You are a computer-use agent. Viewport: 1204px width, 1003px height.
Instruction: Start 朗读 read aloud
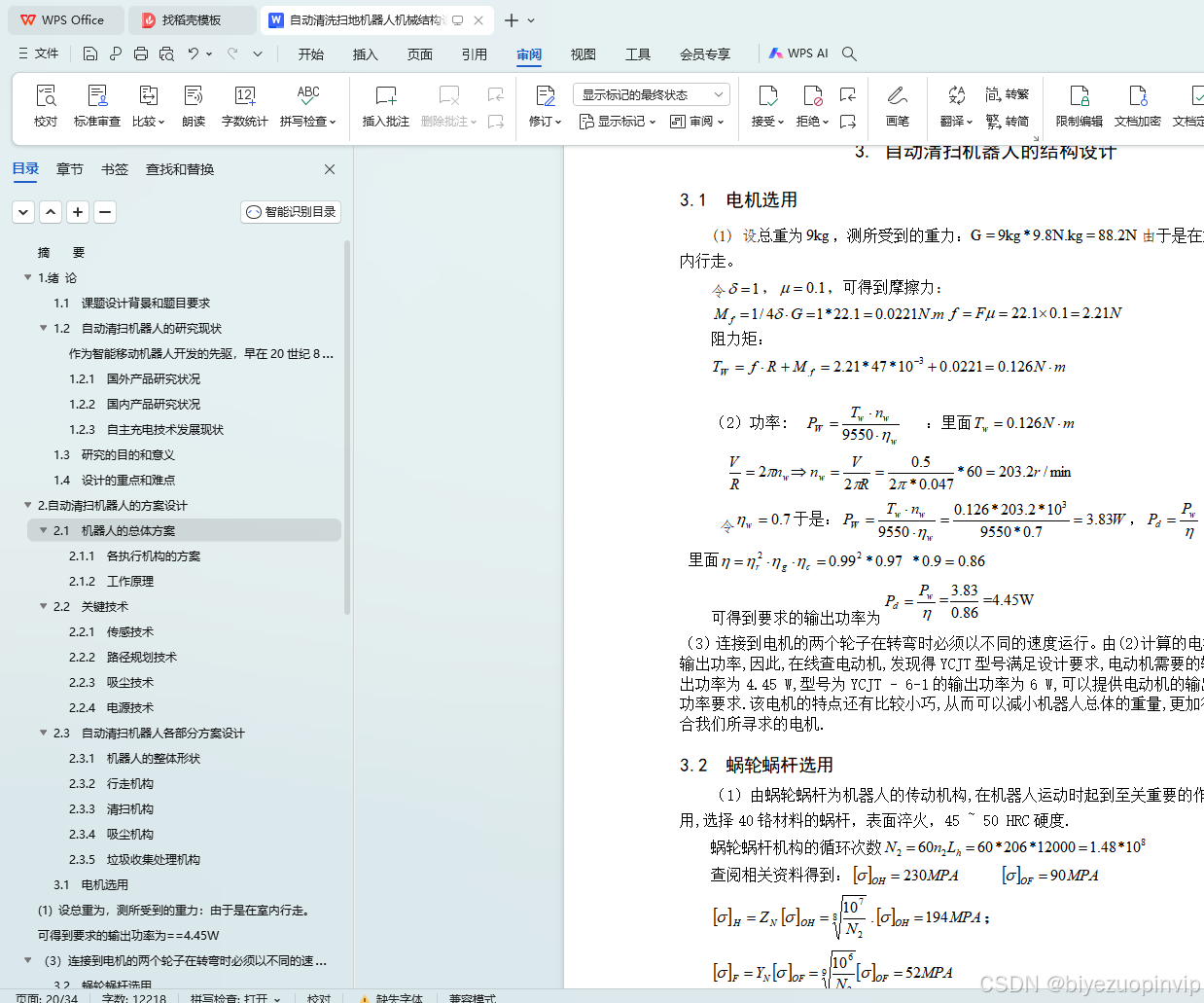[194, 105]
